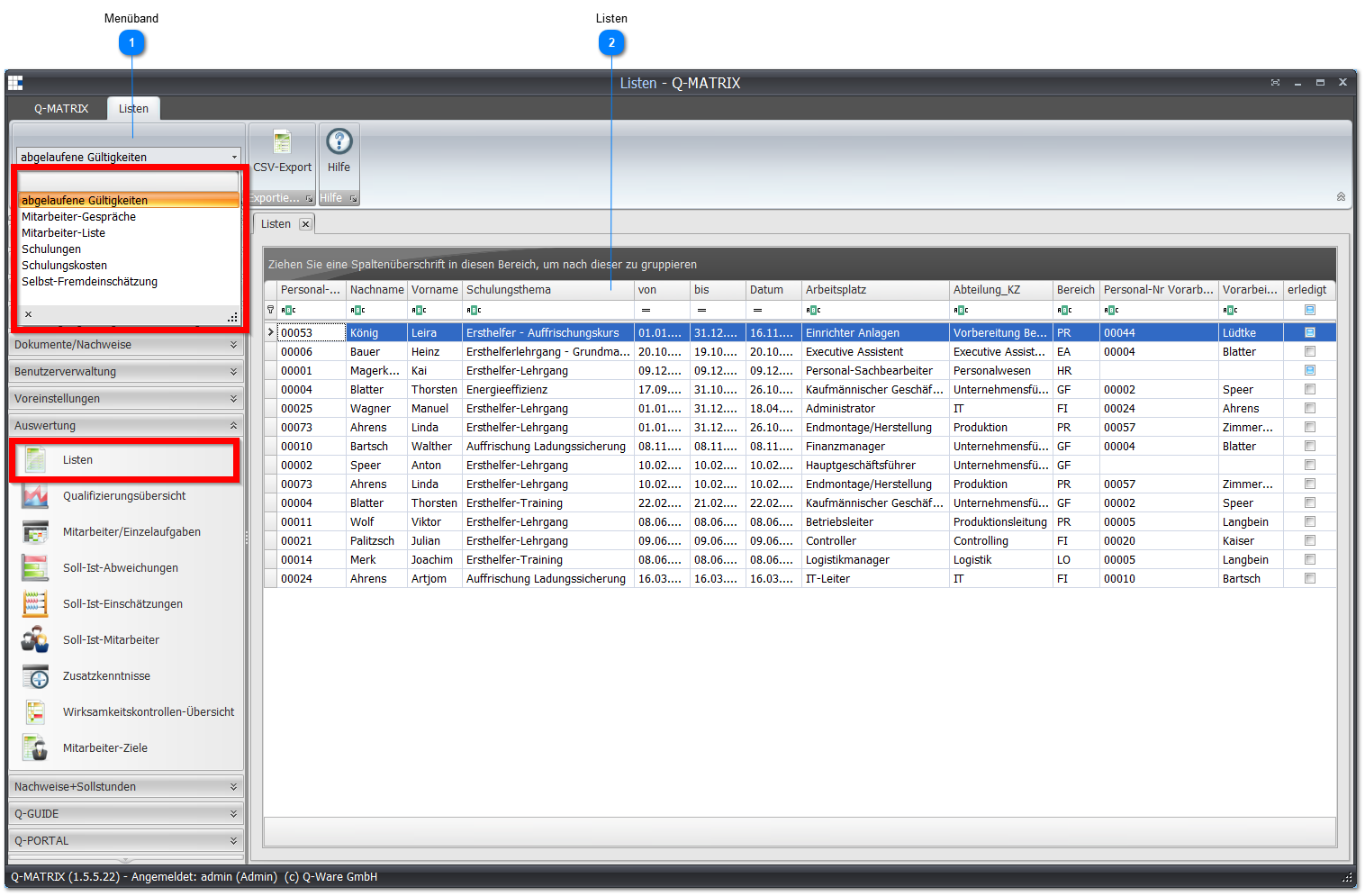Image resolution: width=1365 pixels, height=896 pixels.
Task: Toggle erledigt filter checkbox in filter row
Action: 1310,310
